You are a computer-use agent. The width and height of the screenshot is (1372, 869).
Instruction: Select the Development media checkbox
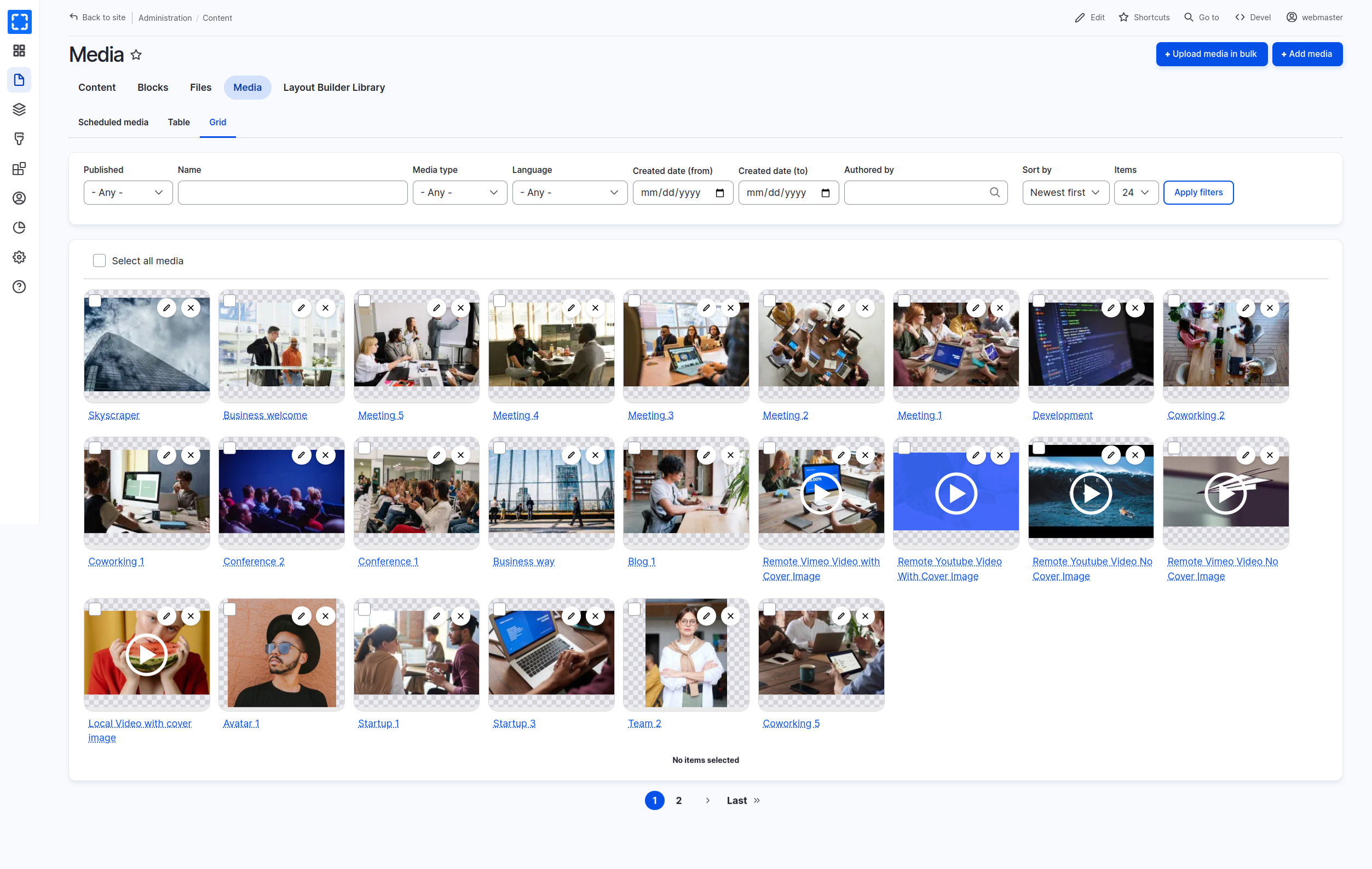click(1039, 300)
